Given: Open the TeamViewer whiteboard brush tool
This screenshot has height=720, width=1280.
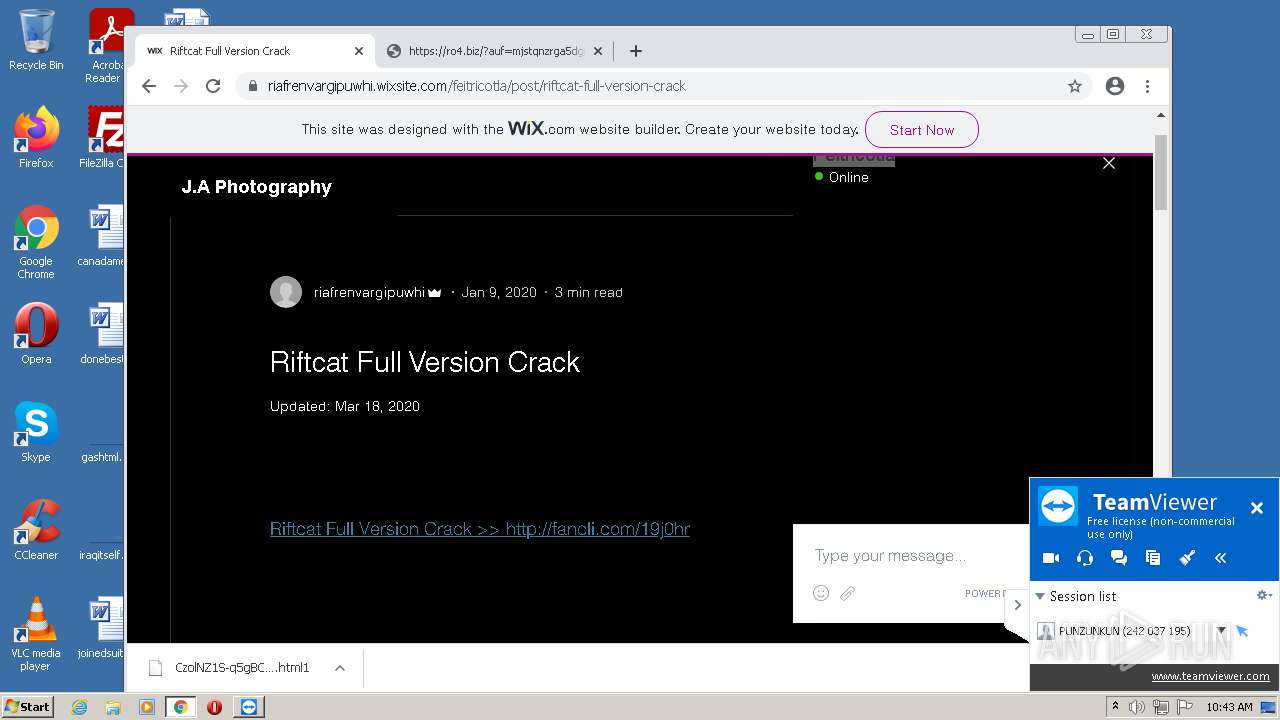Looking at the screenshot, I should [x=1187, y=558].
